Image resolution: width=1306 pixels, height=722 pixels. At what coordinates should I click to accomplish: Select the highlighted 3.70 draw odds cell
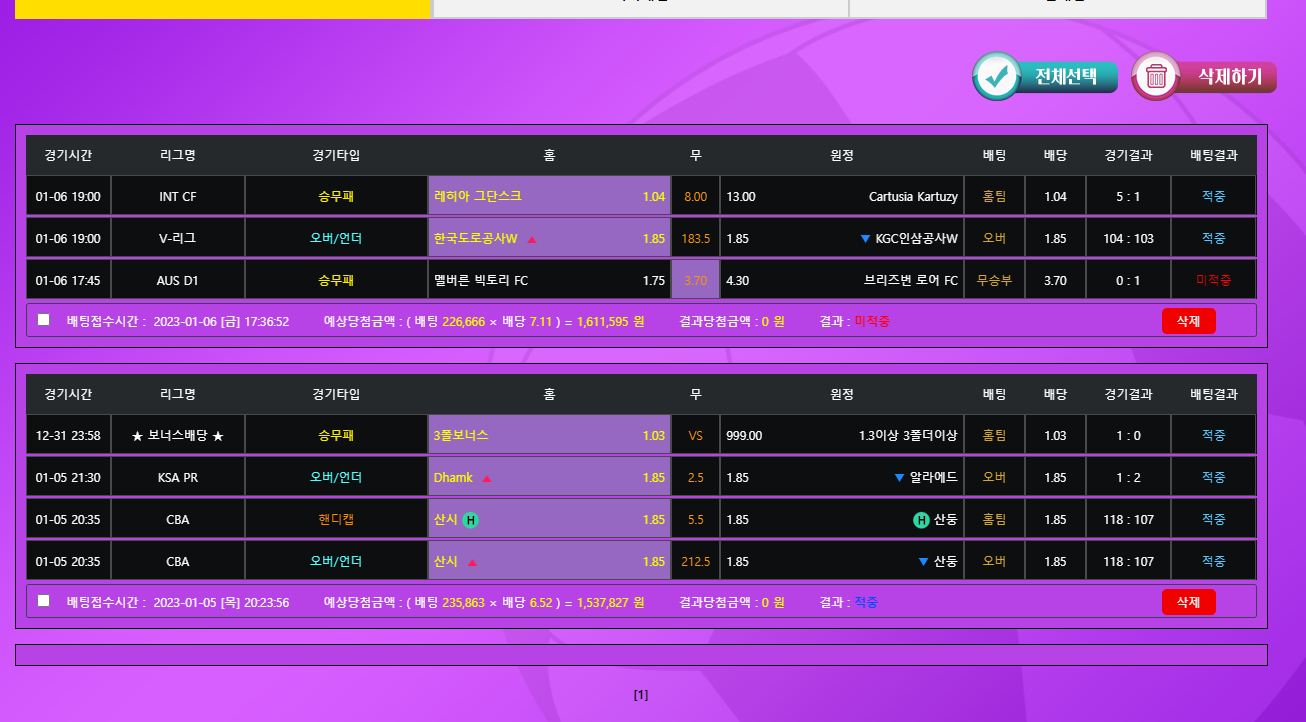click(695, 280)
